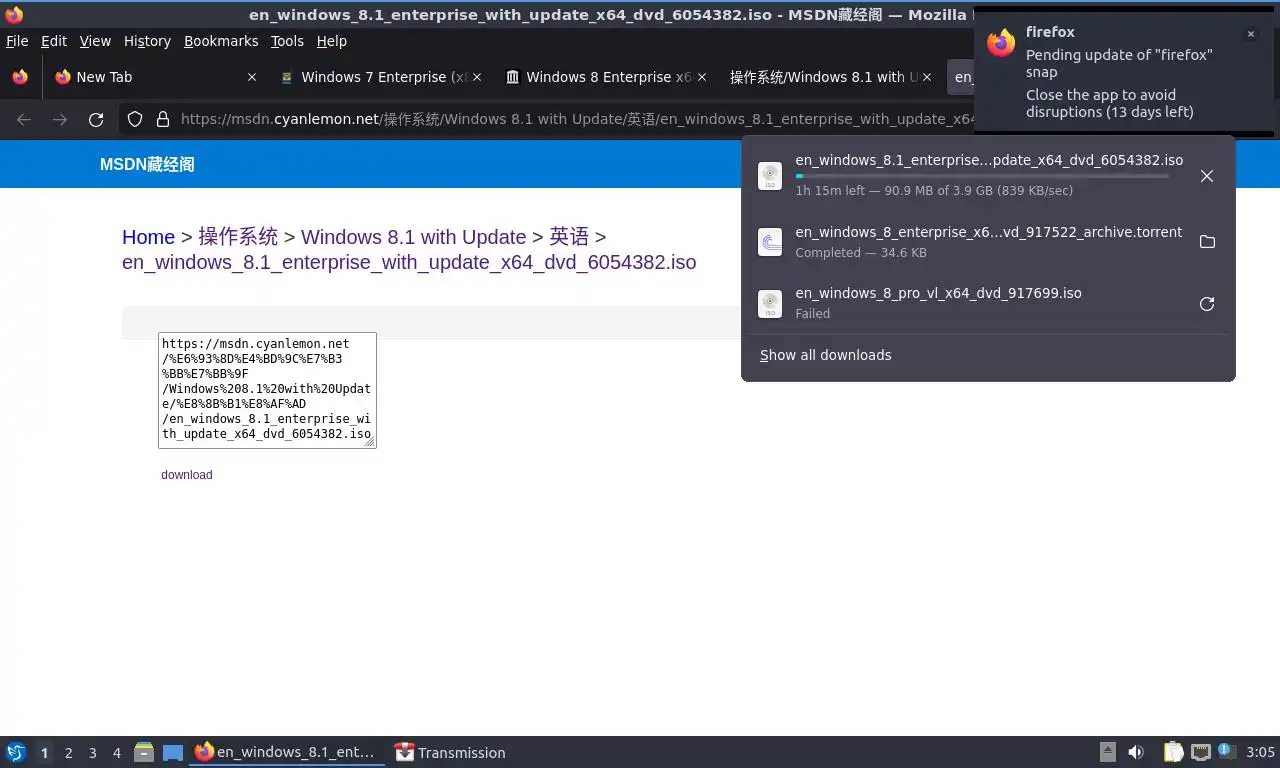Image resolution: width=1280 pixels, height=768 pixels.
Task: Open the Edit menu
Action: (x=54, y=41)
